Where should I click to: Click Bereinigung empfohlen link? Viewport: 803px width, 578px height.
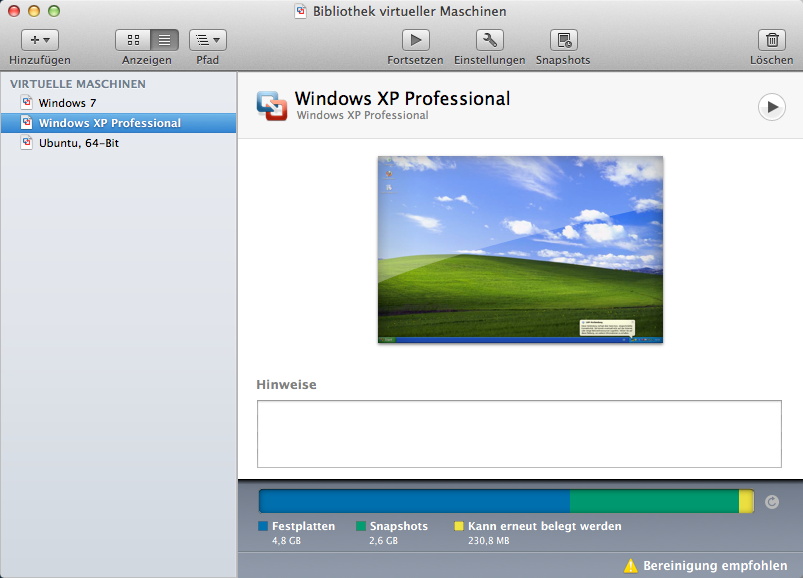[715, 565]
